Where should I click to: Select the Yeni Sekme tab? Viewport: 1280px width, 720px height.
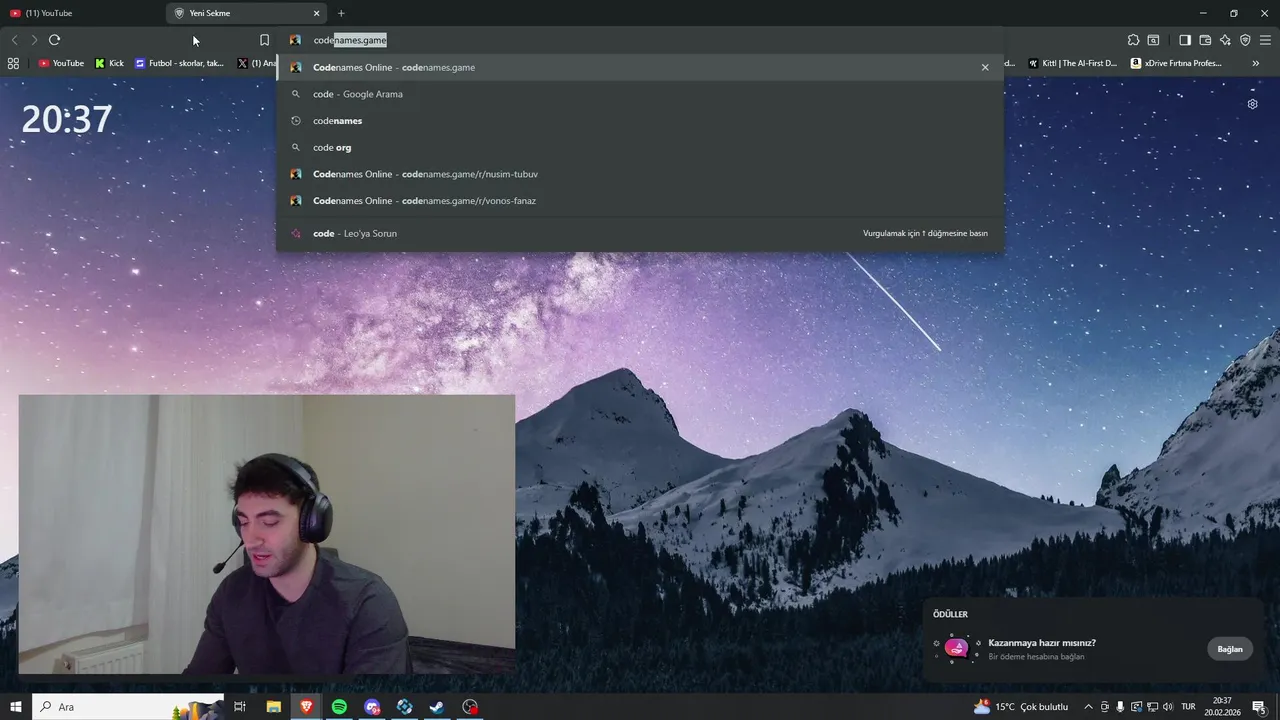click(x=247, y=13)
